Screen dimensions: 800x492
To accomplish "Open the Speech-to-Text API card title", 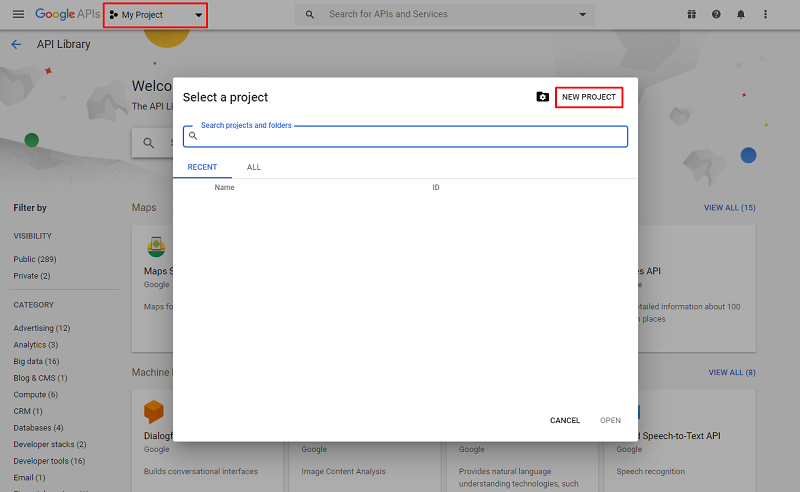I will click(x=678, y=436).
